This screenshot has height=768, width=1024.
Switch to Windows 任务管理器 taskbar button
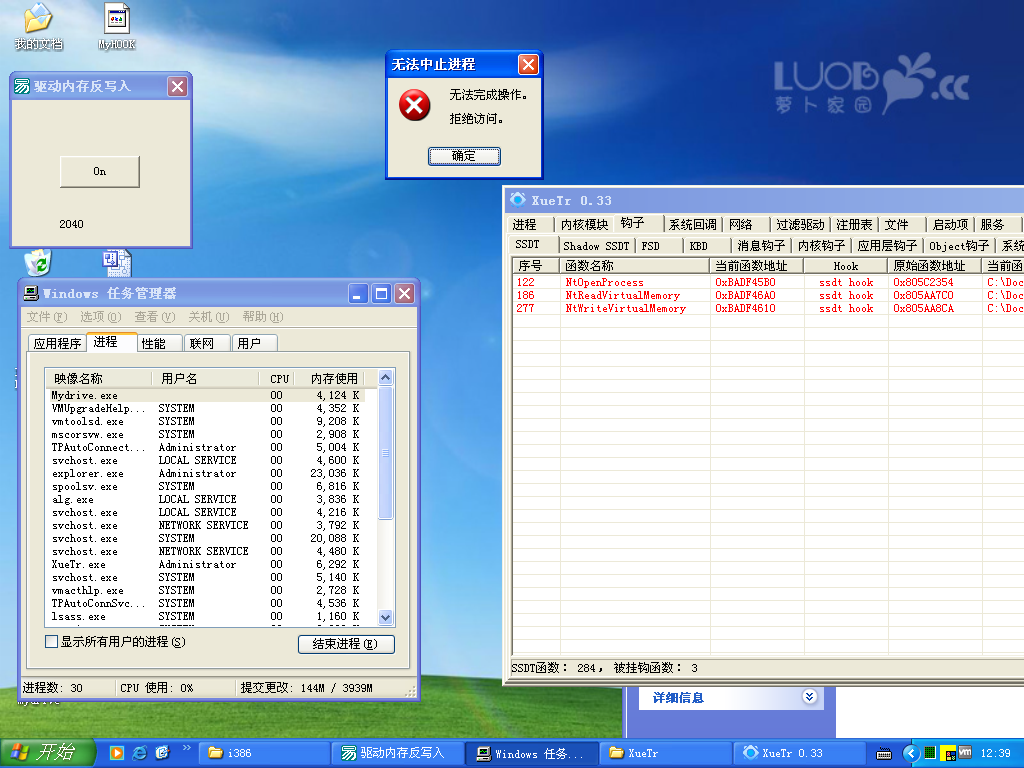click(532, 753)
